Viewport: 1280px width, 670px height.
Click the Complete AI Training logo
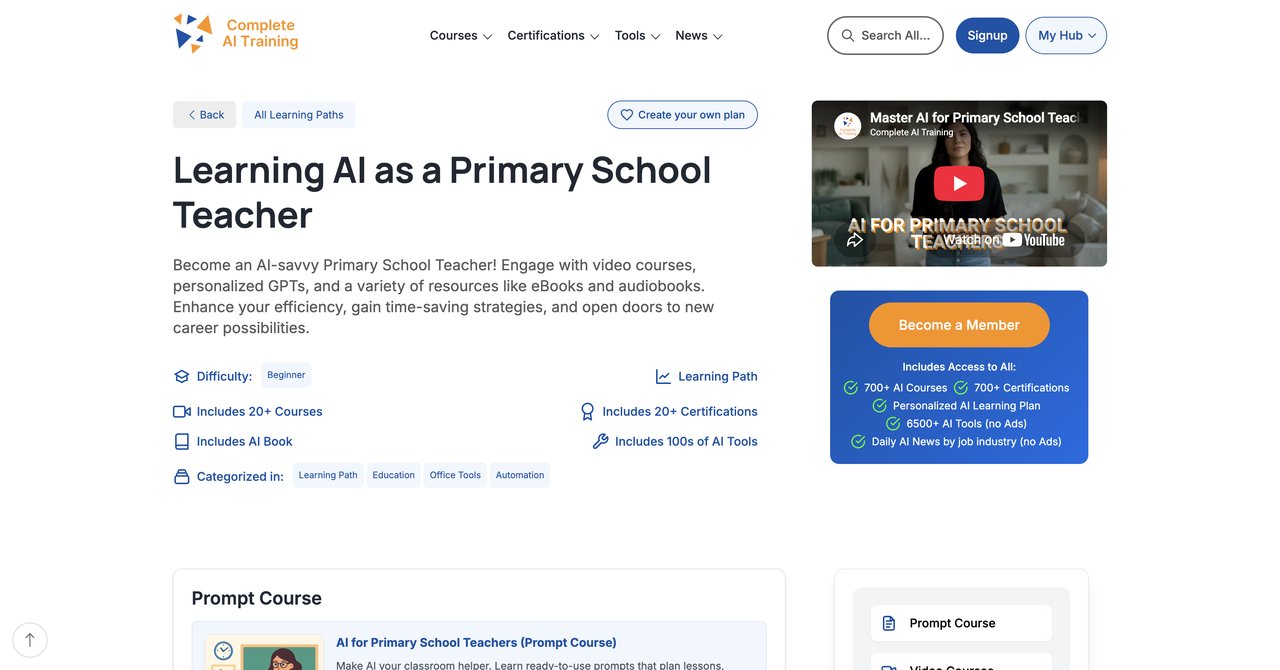(236, 34)
